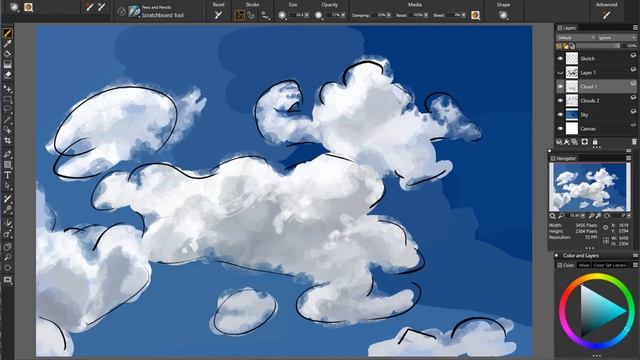Click the new layer icon in Layers panel
The height and width of the screenshot is (360, 640).
point(559,142)
